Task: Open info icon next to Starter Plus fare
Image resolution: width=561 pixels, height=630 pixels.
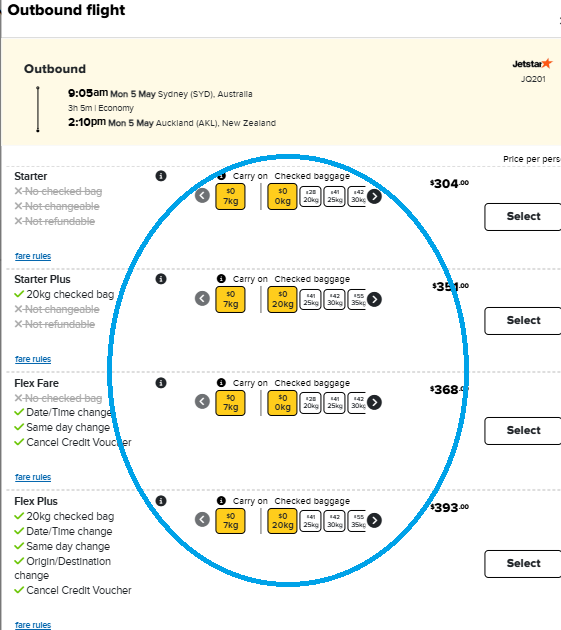Action: (x=161, y=279)
